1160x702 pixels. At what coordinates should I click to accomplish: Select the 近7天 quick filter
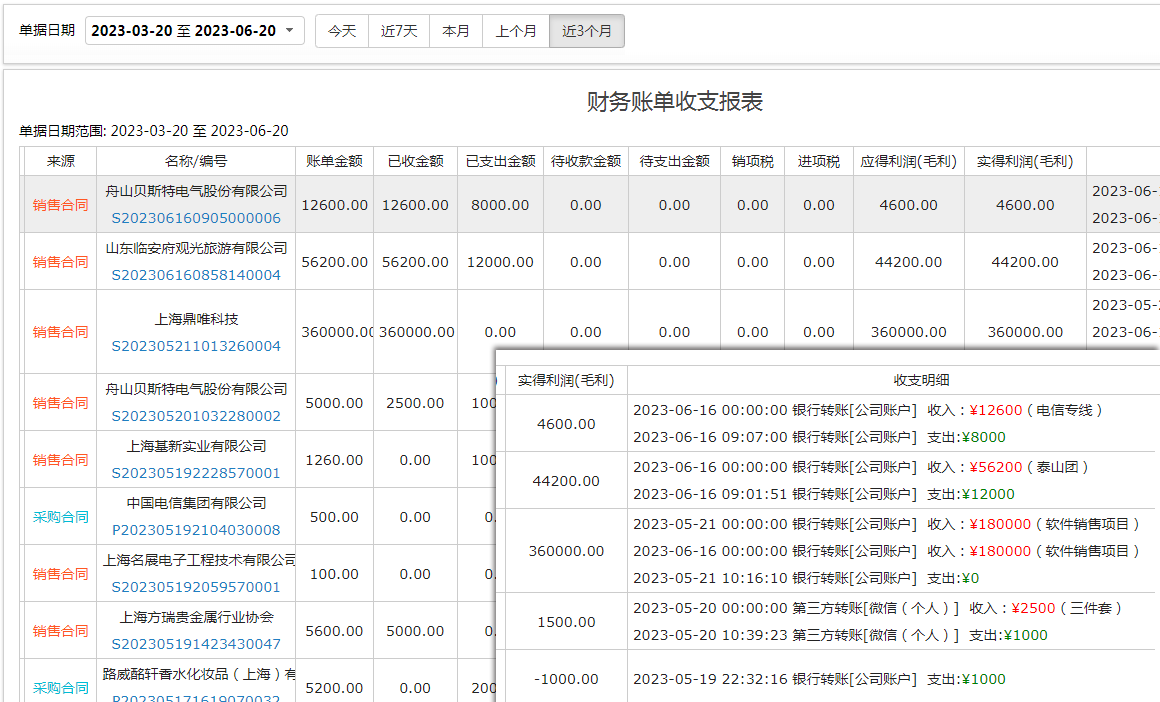(x=399, y=31)
